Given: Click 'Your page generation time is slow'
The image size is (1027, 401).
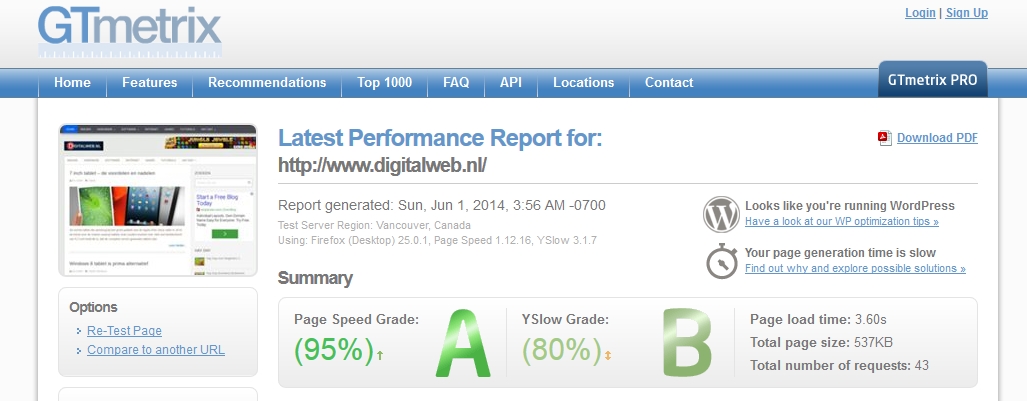Looking at the screenshot, I should coord(840,253).
